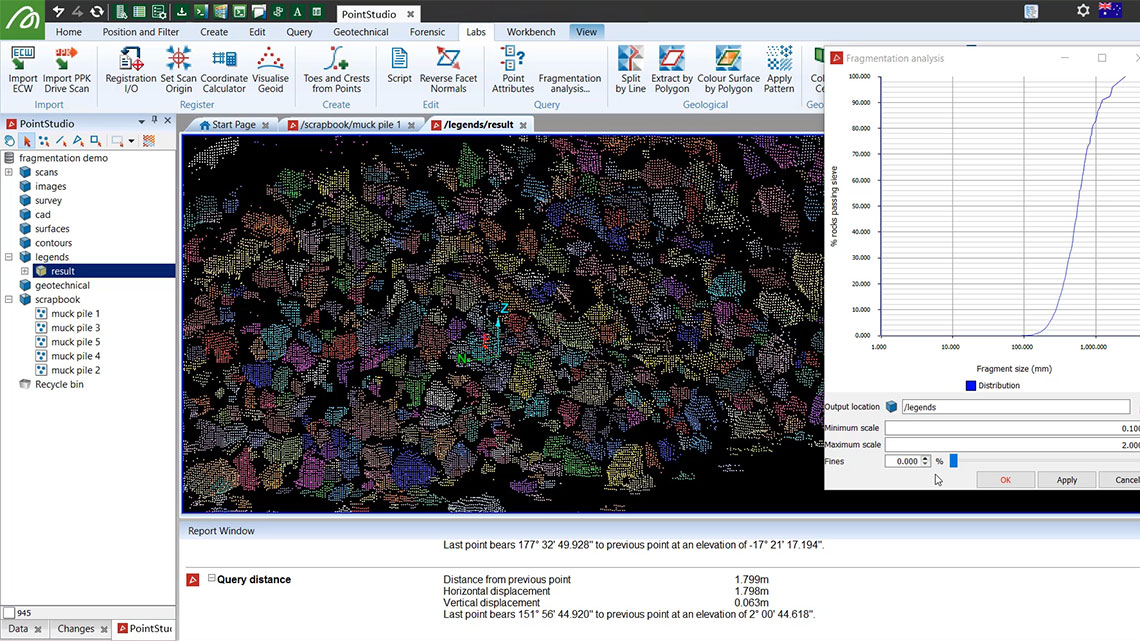This screenshot has width=1140, height=641.
Task: Activate the Apply Pattern tool
Action: click(x=778, y=70)
